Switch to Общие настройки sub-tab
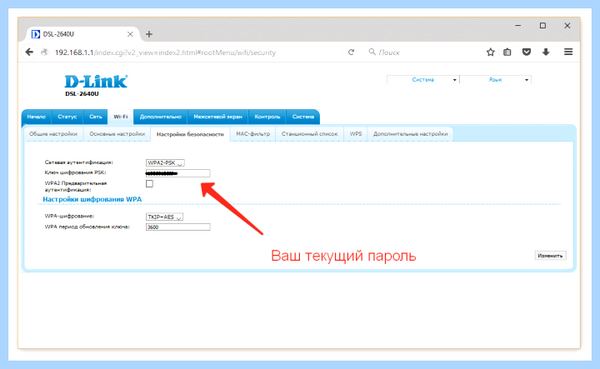Viewport: 600px width, 369px height. [x=53, y=134]
